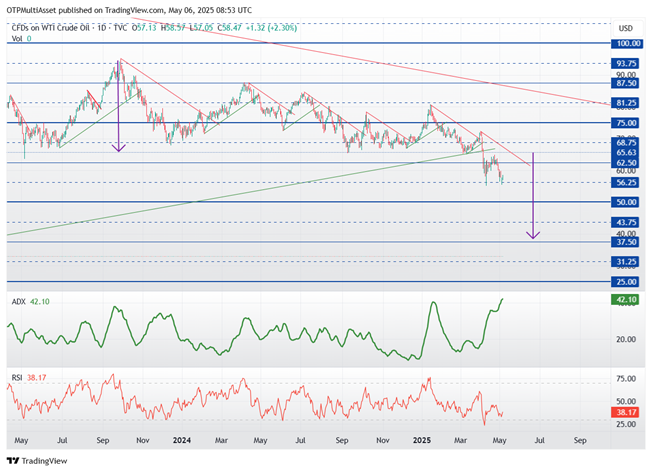The height and width of the screenshot is (472, 652).
Task: Click the 25.00 price level label
Action: [625, 282]
